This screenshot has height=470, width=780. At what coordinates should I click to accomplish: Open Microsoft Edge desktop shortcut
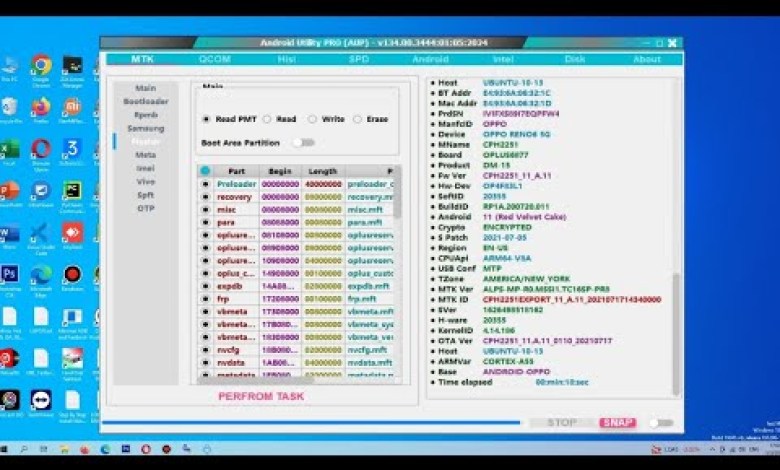(x=41, y=274)
